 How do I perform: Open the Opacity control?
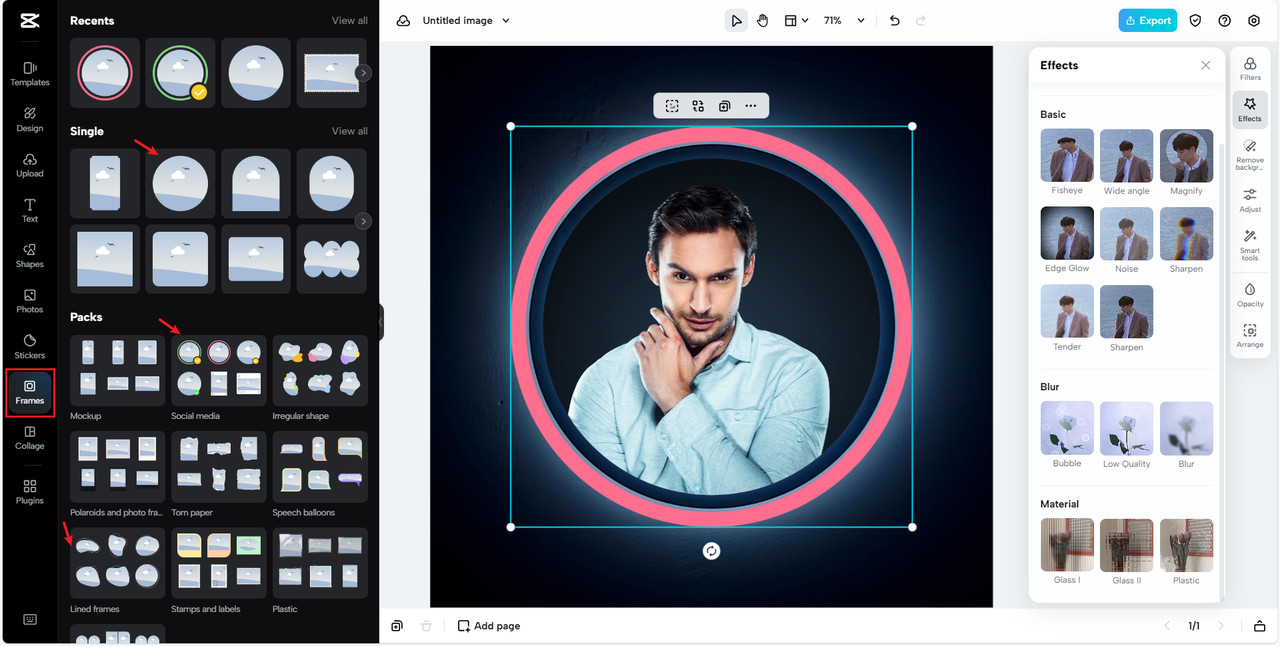[x=1250, y=295]
